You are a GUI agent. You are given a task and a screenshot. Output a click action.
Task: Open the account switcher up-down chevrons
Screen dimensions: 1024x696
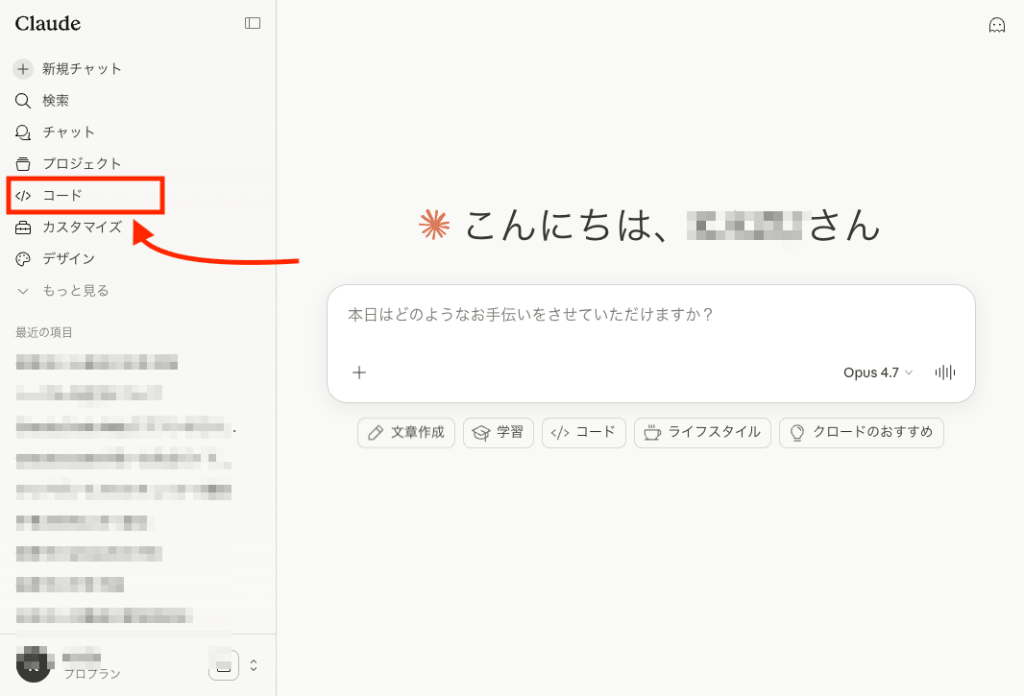(253, 665)
